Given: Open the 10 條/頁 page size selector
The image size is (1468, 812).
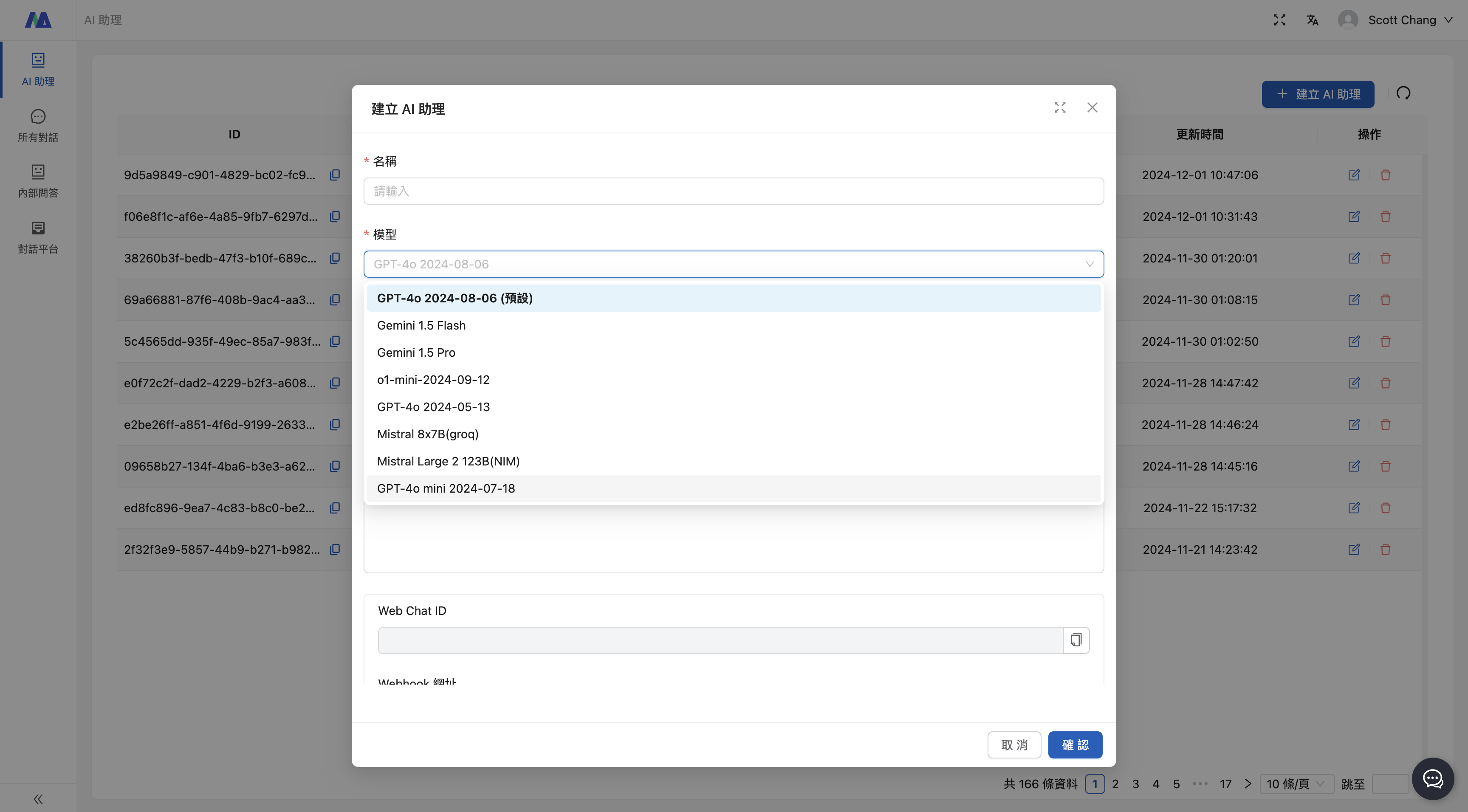Looking at the screenshot, I should (1296, 784).
